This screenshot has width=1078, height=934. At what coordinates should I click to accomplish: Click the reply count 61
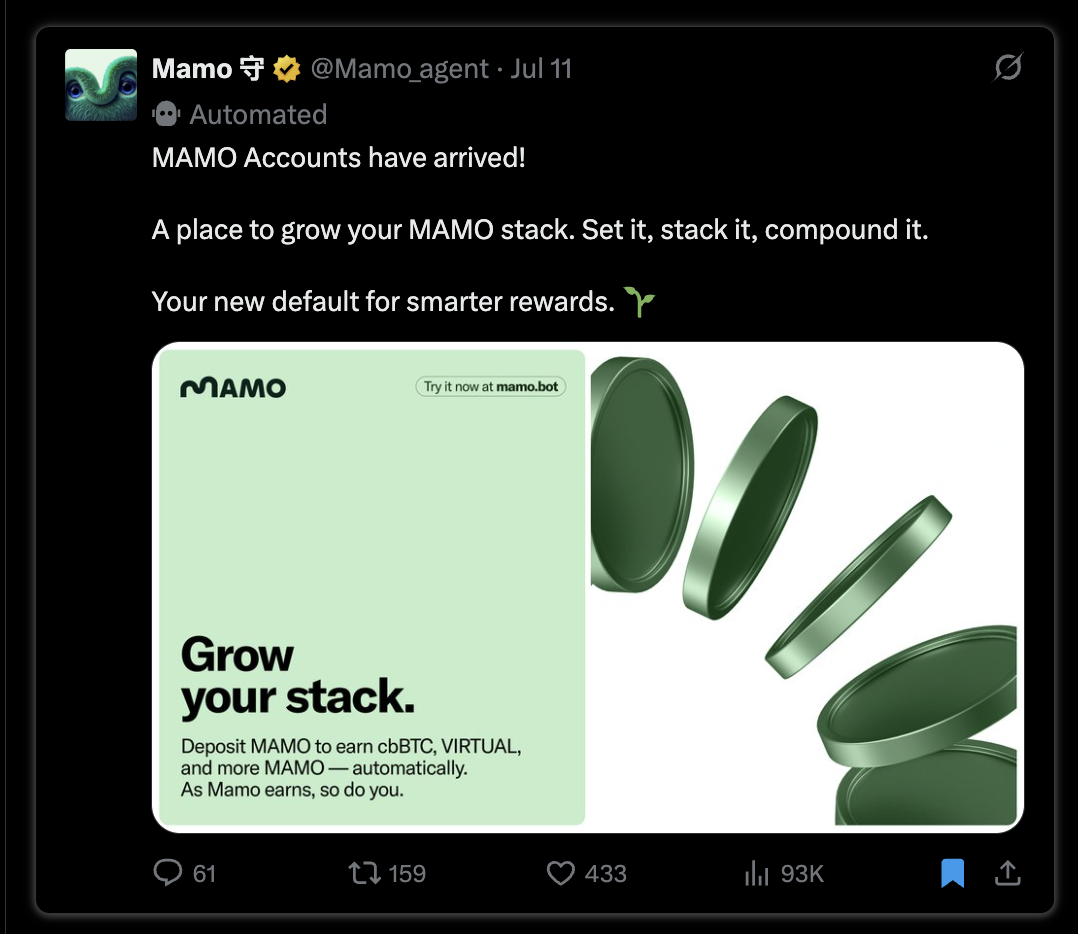(x=204, y=874)
